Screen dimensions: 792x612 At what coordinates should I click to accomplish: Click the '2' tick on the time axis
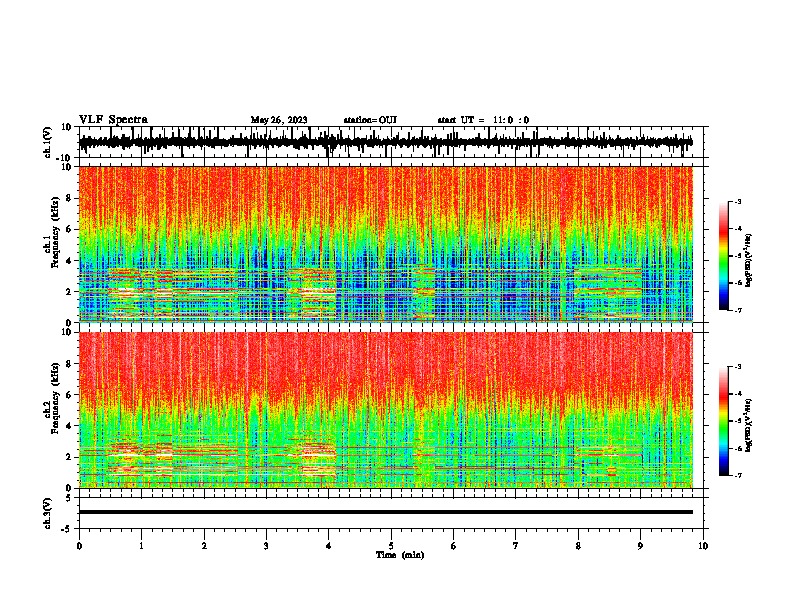pyautogui.click(x=204, y=546)
